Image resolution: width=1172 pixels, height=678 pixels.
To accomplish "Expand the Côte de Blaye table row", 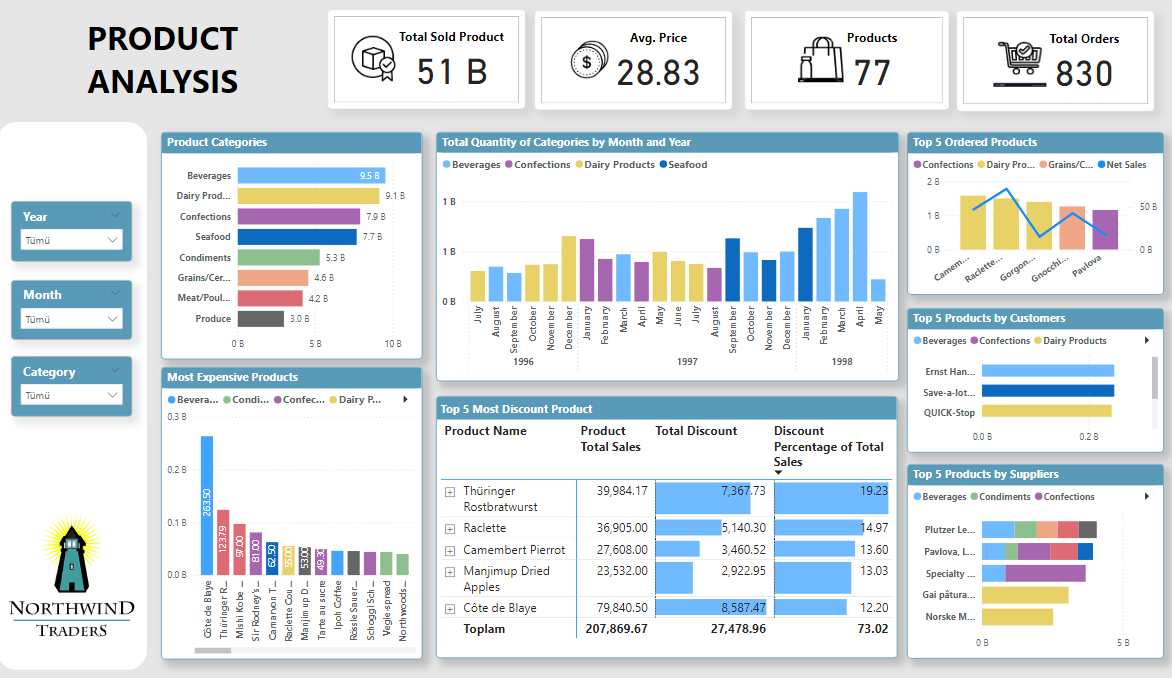I will pos(450,609).
